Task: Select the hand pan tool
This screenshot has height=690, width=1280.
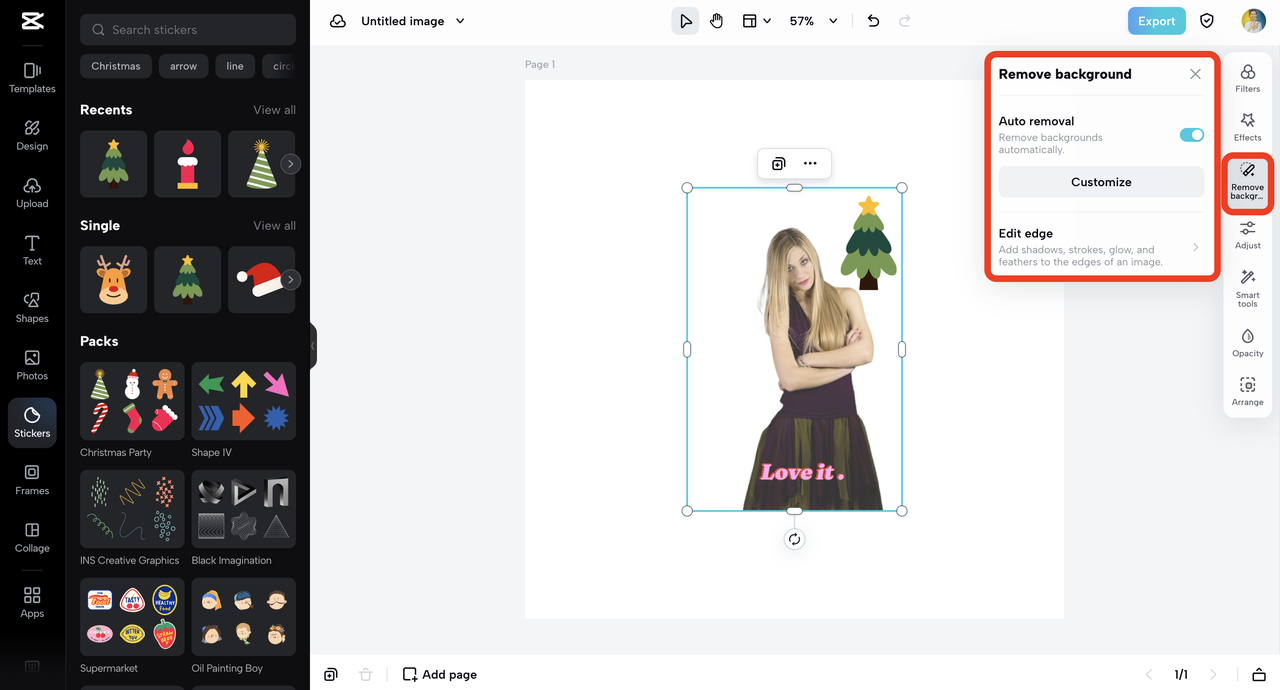Action: [x=717, y=21]
